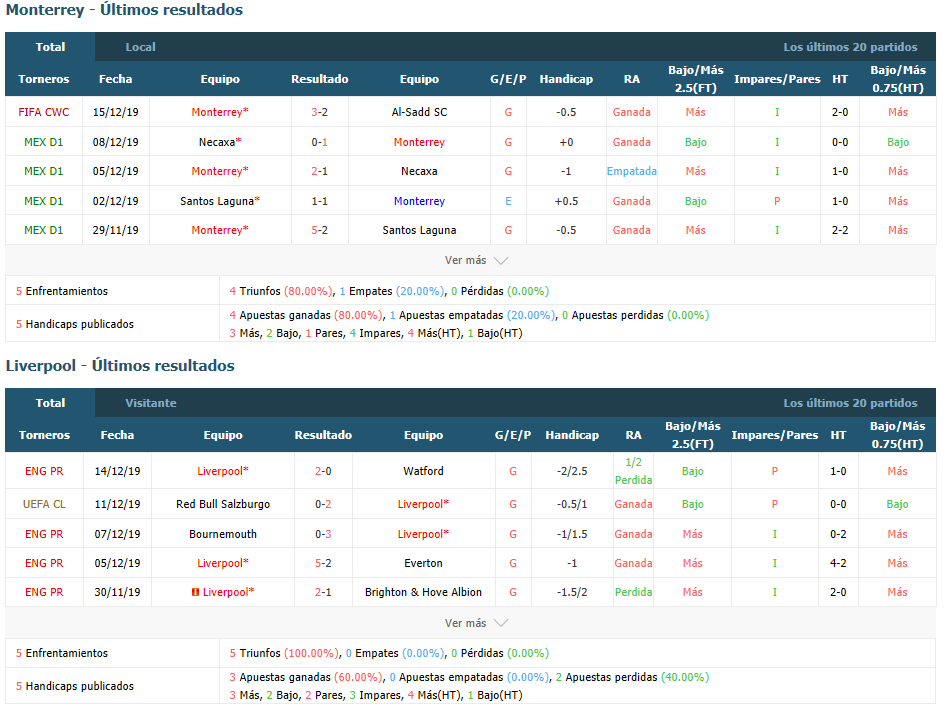946x711 pixels.
Task: Click Perdida RA cell in Brighton row
Action: (633, 593)
